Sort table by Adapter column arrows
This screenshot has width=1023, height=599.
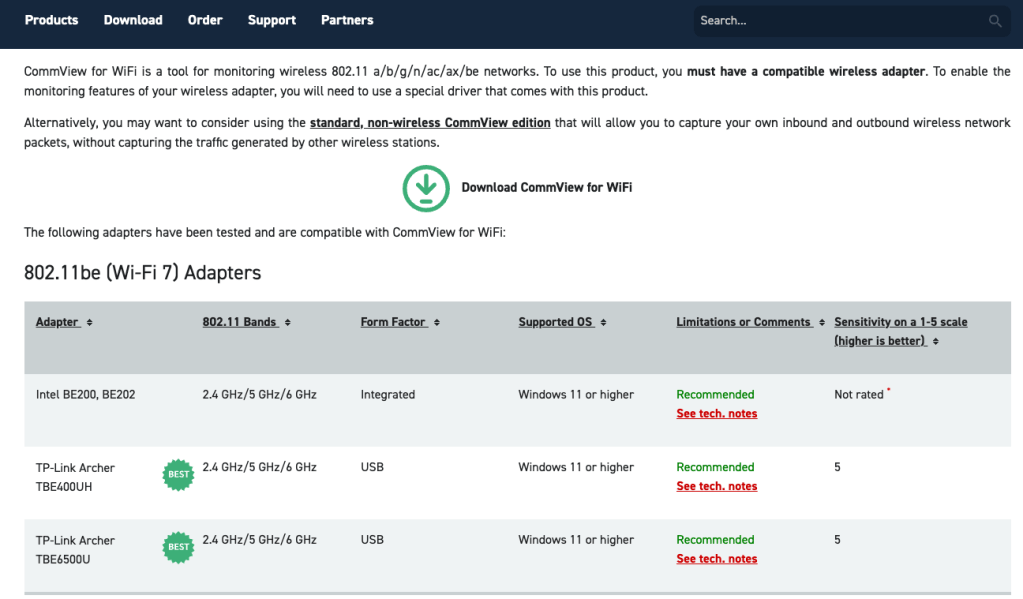point(90,323)
